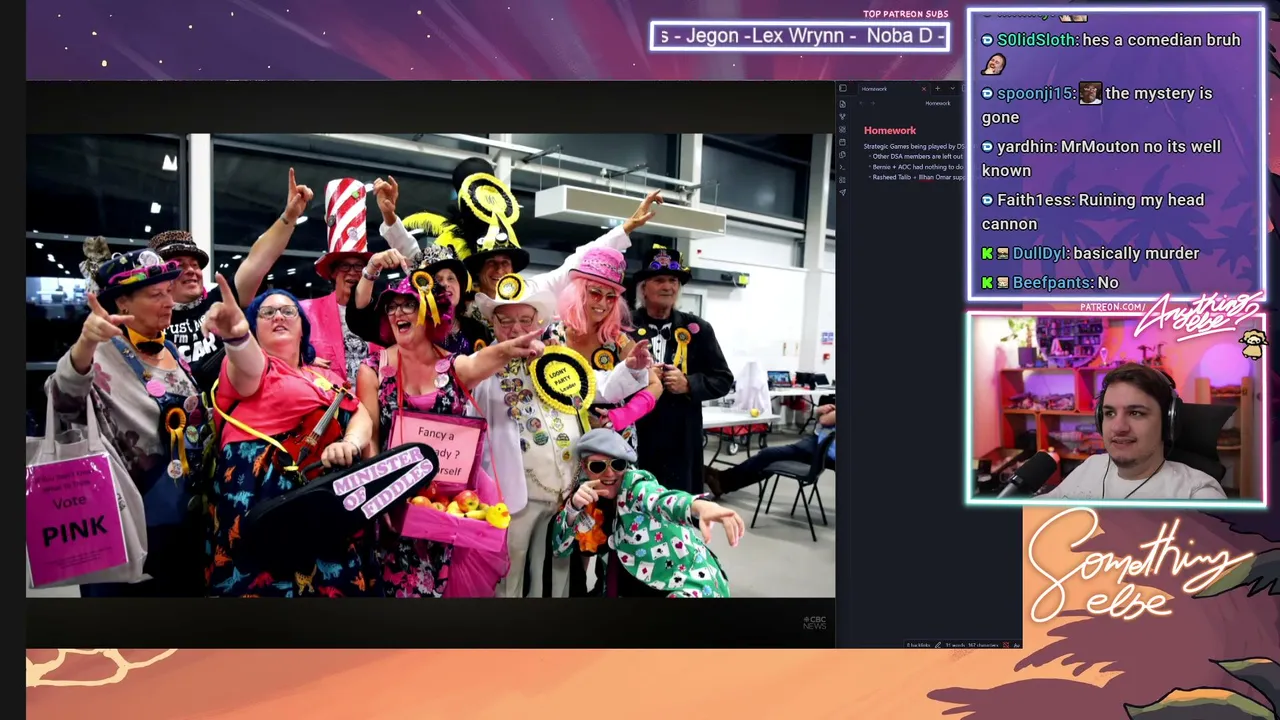Click the backlinks count in the status bar
Screen dimensions: 1280x720
coord(919,645)
